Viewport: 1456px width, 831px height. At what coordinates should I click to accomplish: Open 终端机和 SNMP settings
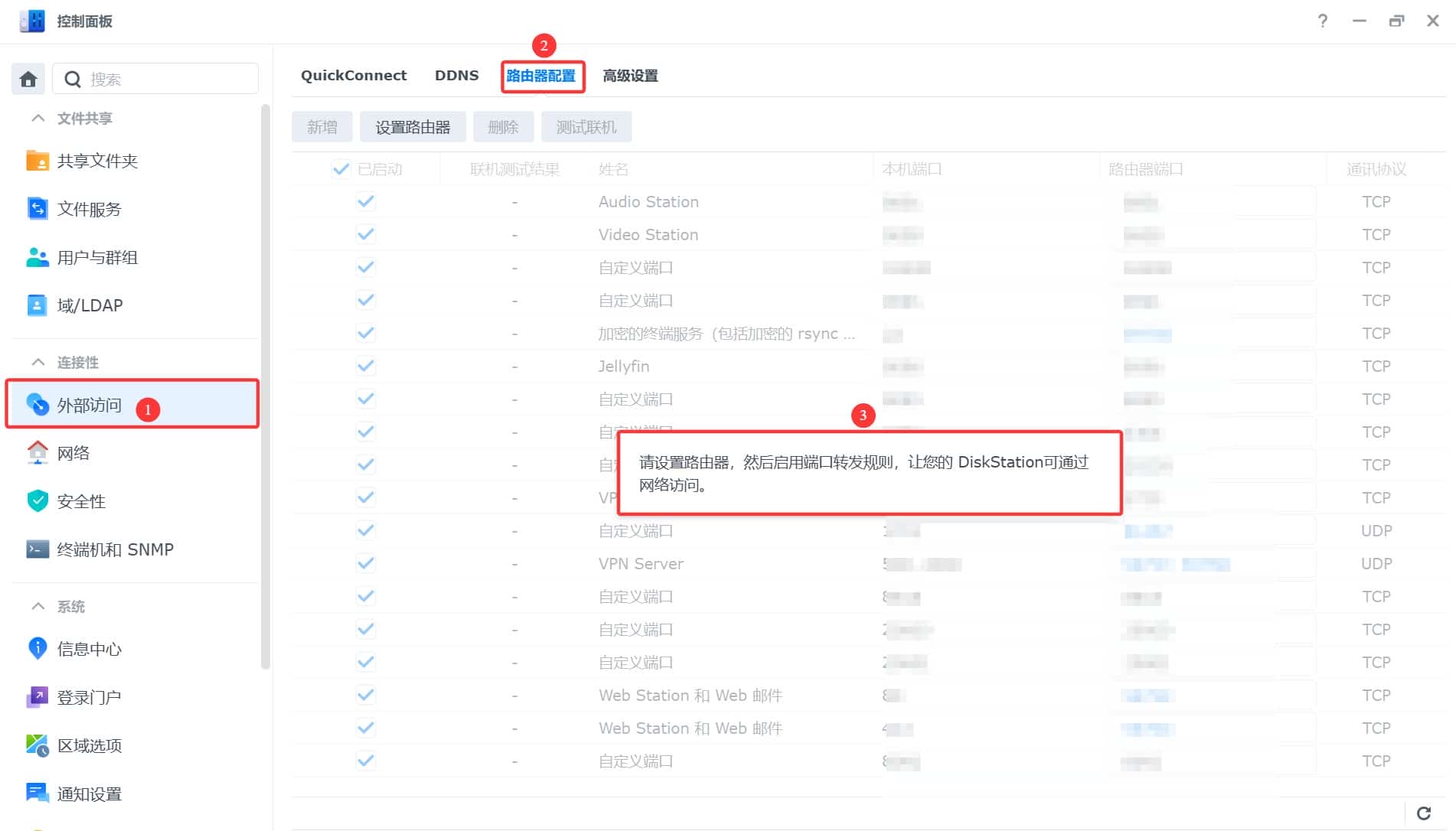point(115,549)
